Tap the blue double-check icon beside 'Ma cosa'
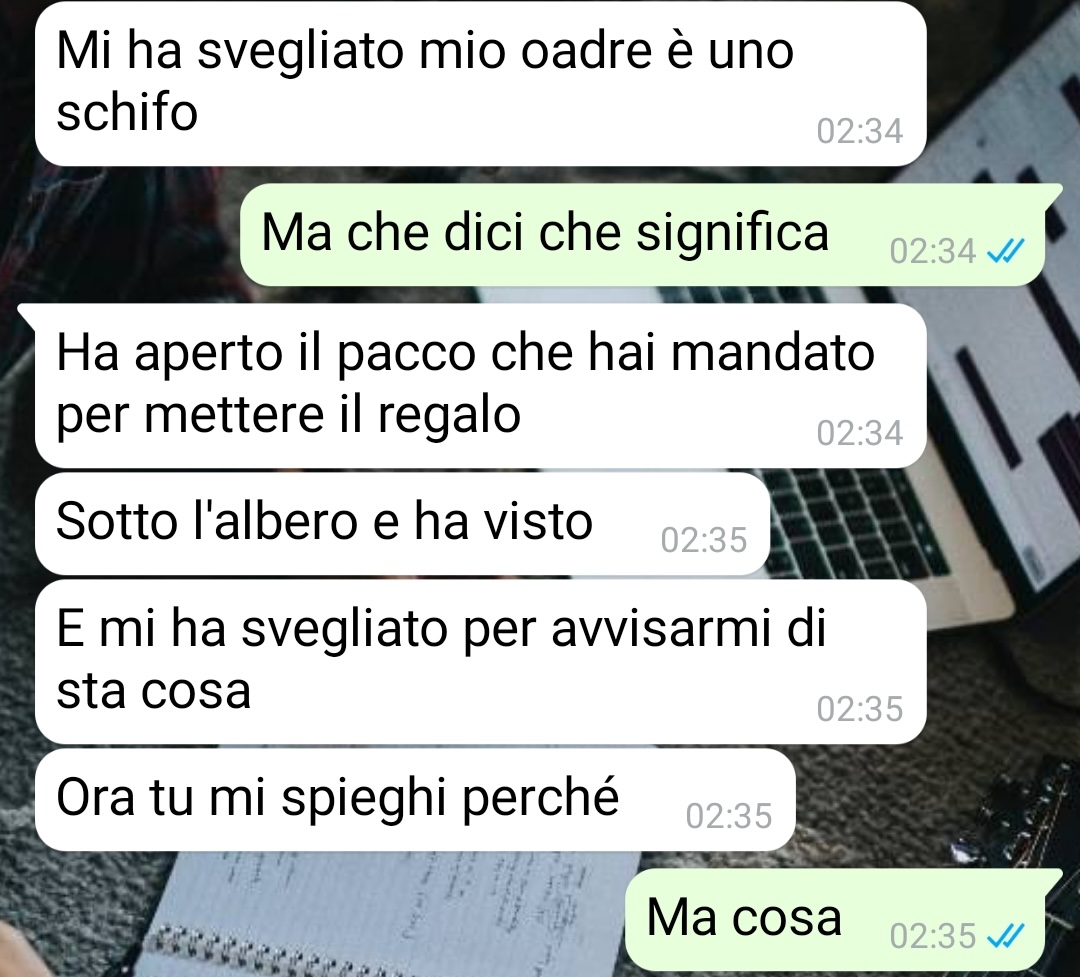The width and height of the screenshot is (1080, 977). click(x=1006, y=936)
